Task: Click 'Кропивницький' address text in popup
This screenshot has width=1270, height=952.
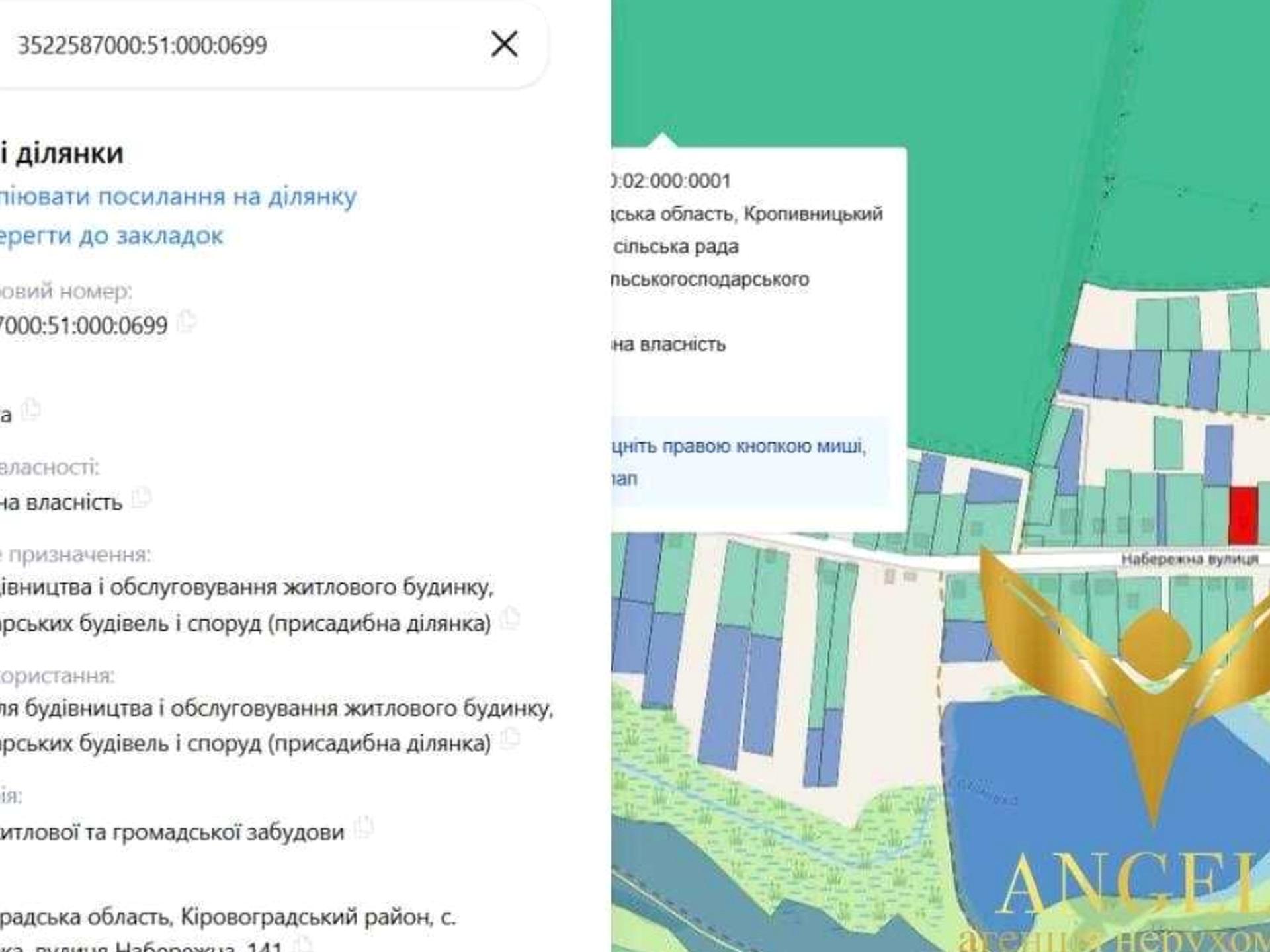Action: point(813,214)
